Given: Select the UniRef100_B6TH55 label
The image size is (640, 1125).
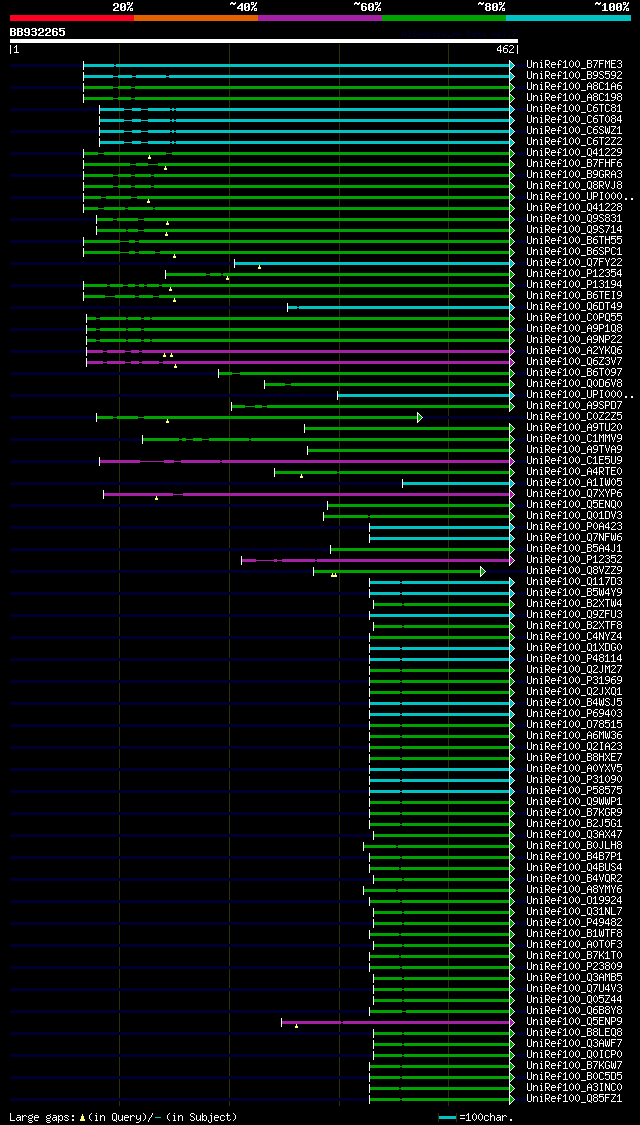Looking at the screenshot, I should pos(574,240).
